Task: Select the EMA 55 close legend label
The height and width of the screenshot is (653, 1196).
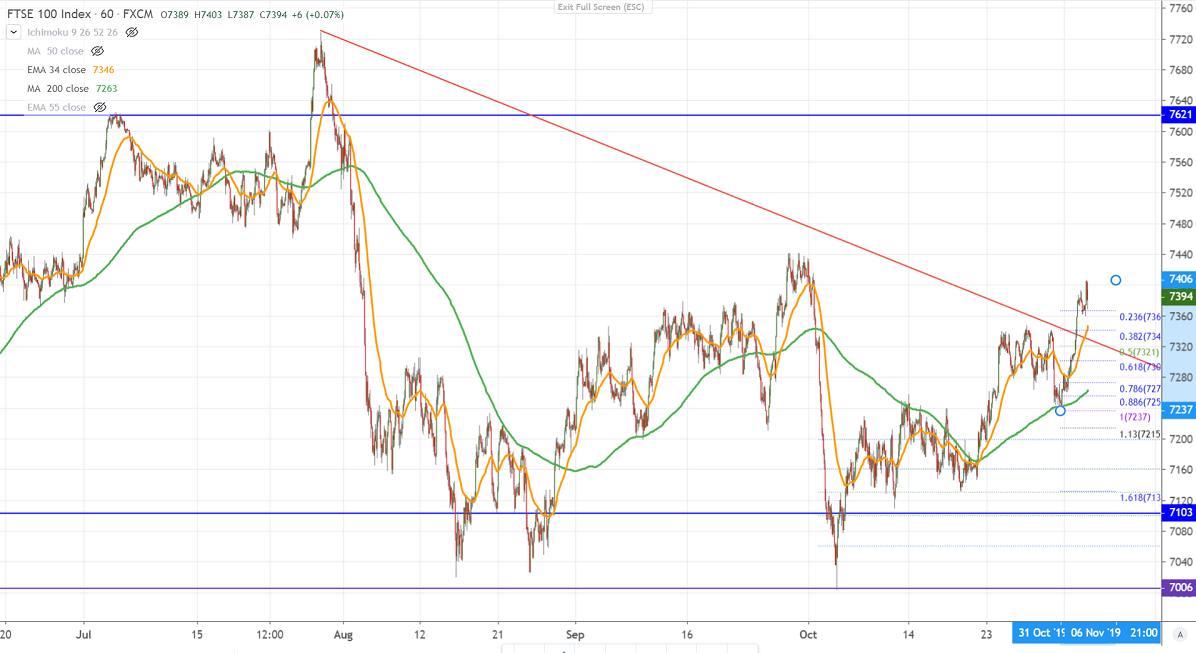Action: 56,108
